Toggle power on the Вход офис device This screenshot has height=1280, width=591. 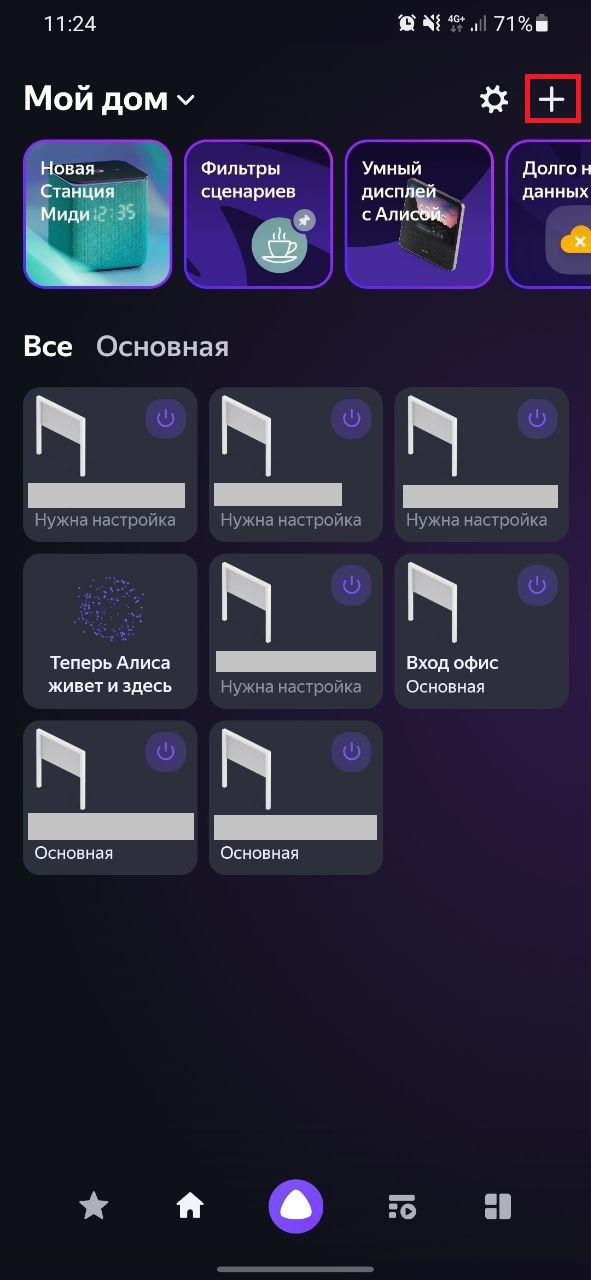coord(537,586)
